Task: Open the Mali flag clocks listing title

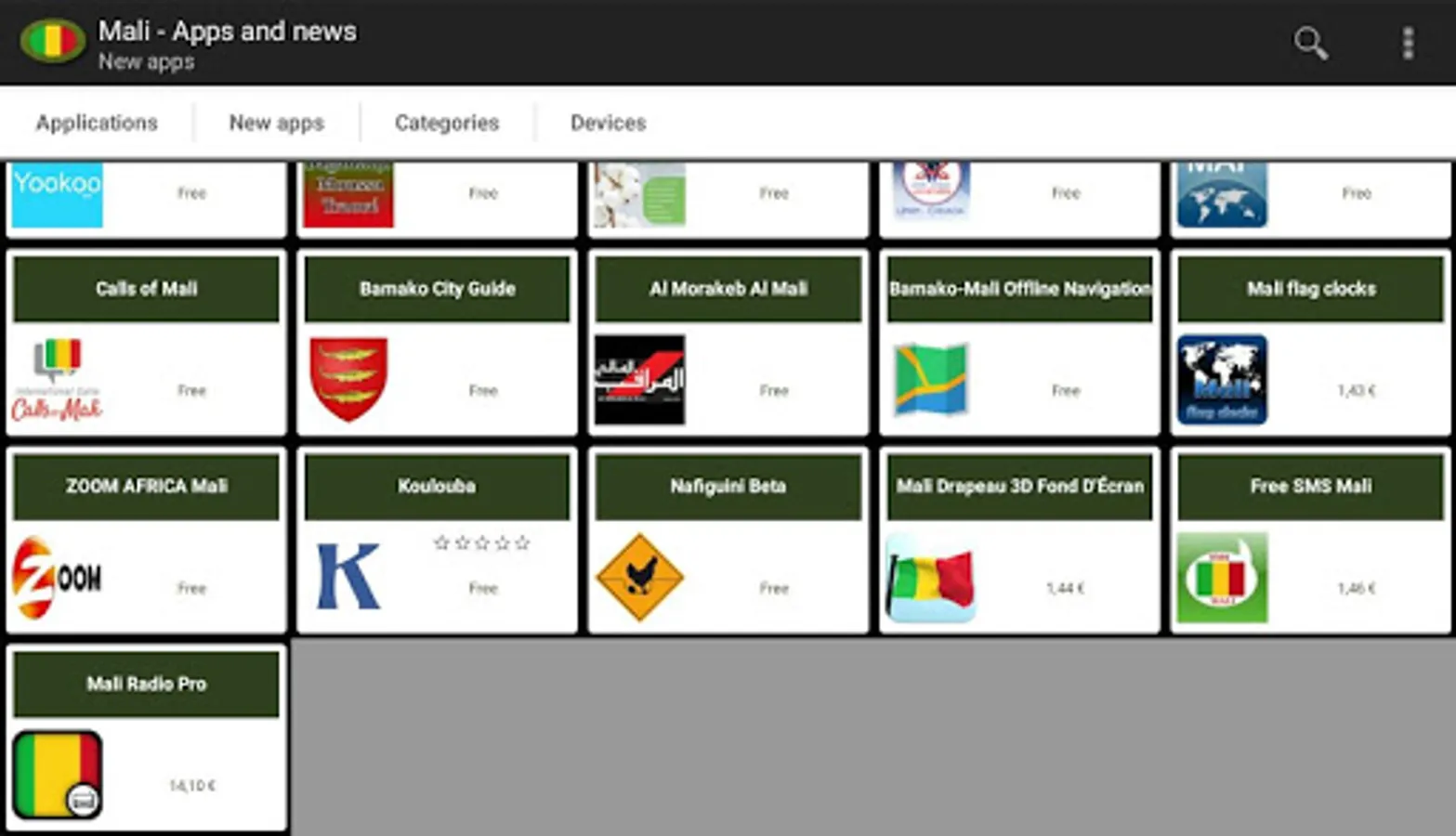Action: tap(1311, 288)
